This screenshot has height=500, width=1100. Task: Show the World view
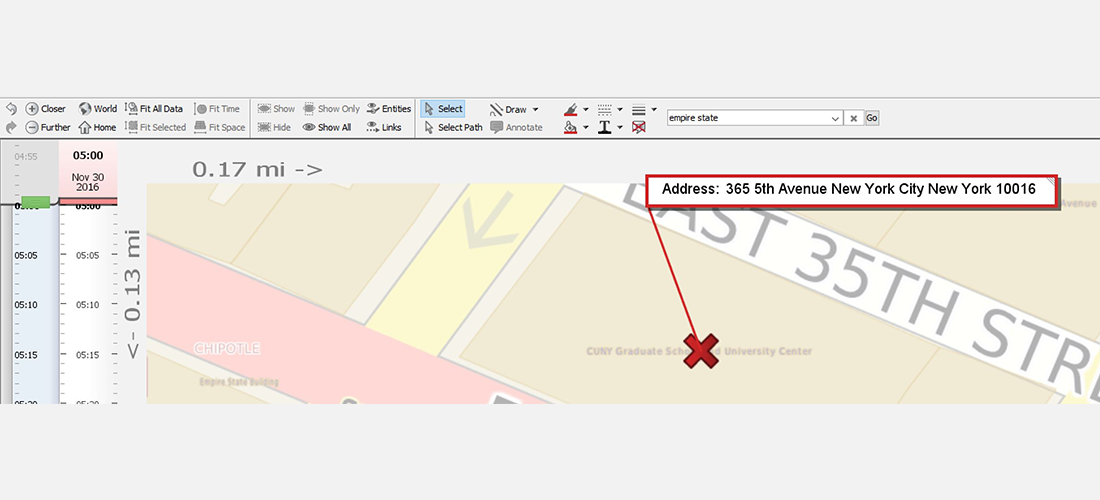(98, 109)
